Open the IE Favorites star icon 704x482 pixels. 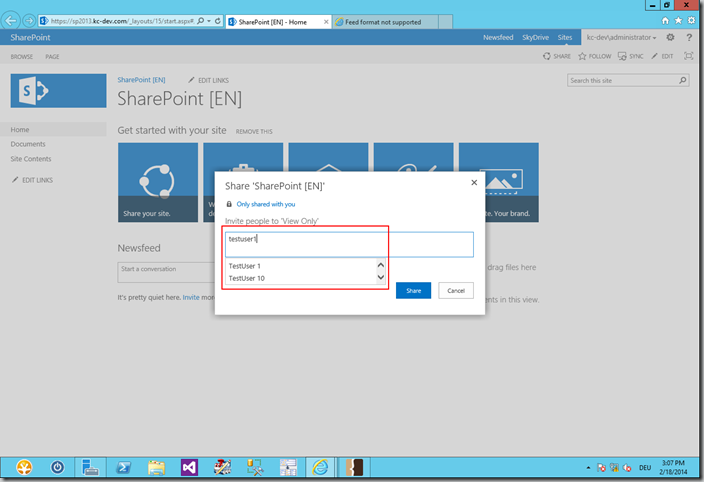tap(678, 21)
